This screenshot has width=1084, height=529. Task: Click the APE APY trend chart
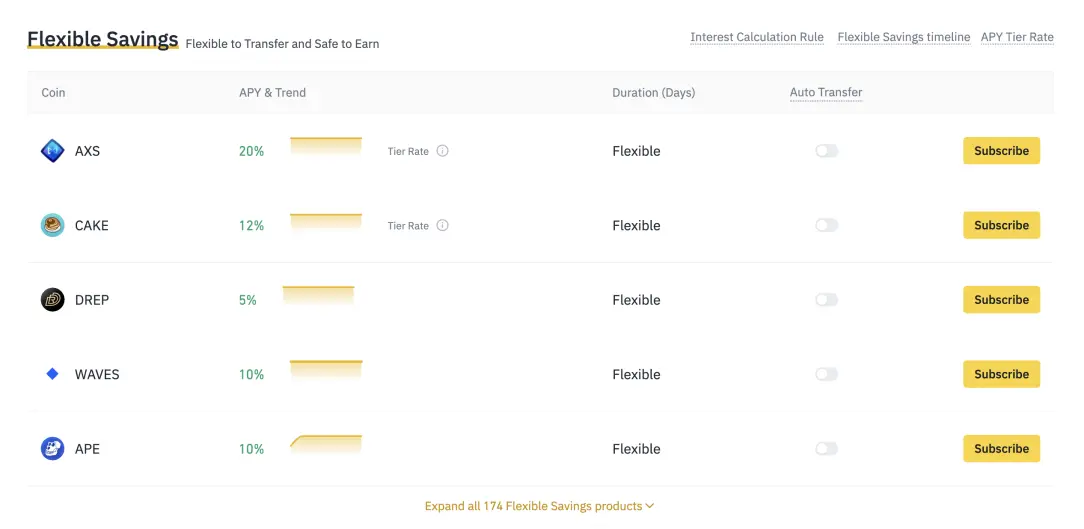tap(326, 445)
